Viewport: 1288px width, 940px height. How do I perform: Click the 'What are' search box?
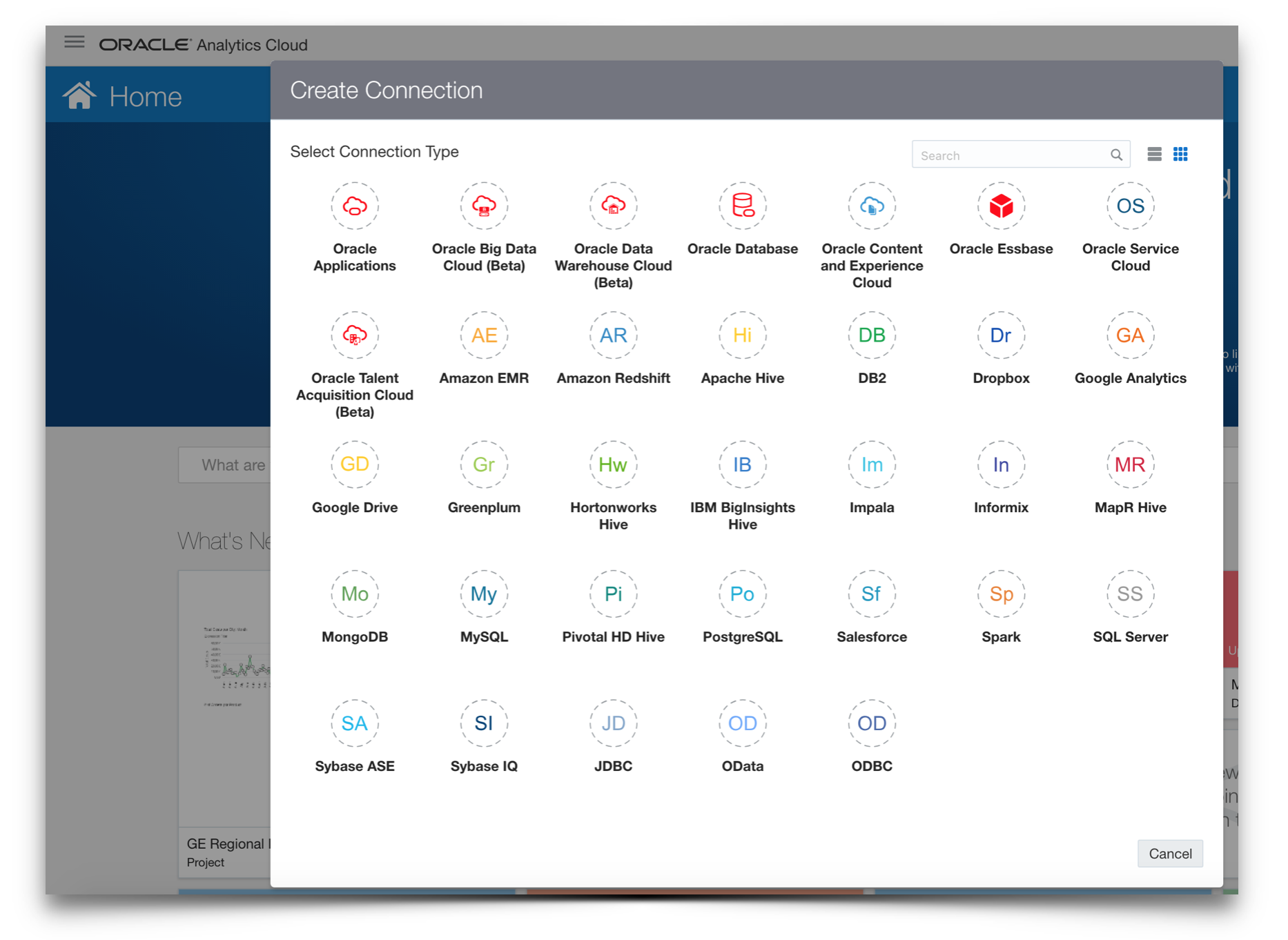tap(225, 465)
